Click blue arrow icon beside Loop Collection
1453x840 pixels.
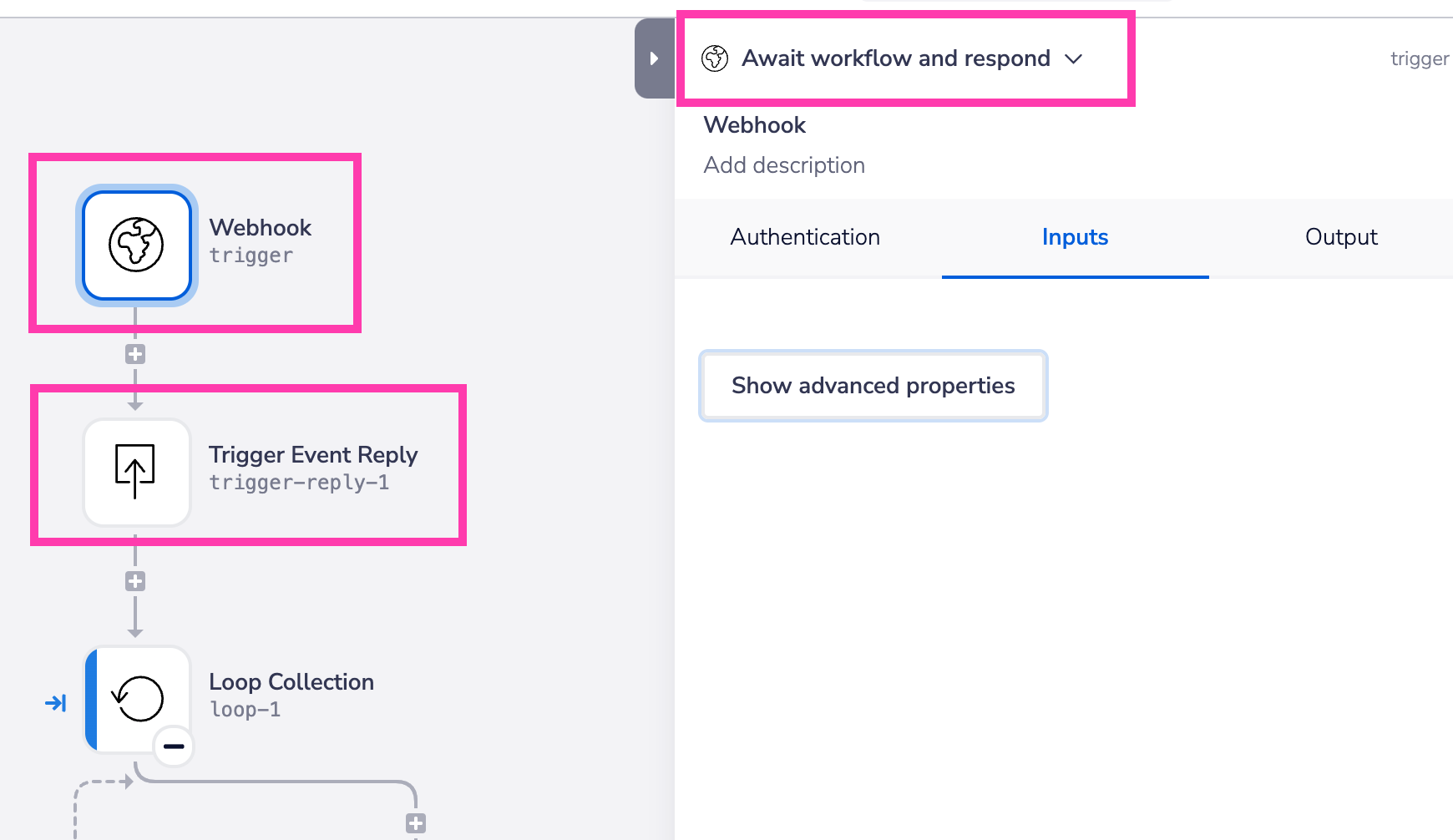point(56,703)
